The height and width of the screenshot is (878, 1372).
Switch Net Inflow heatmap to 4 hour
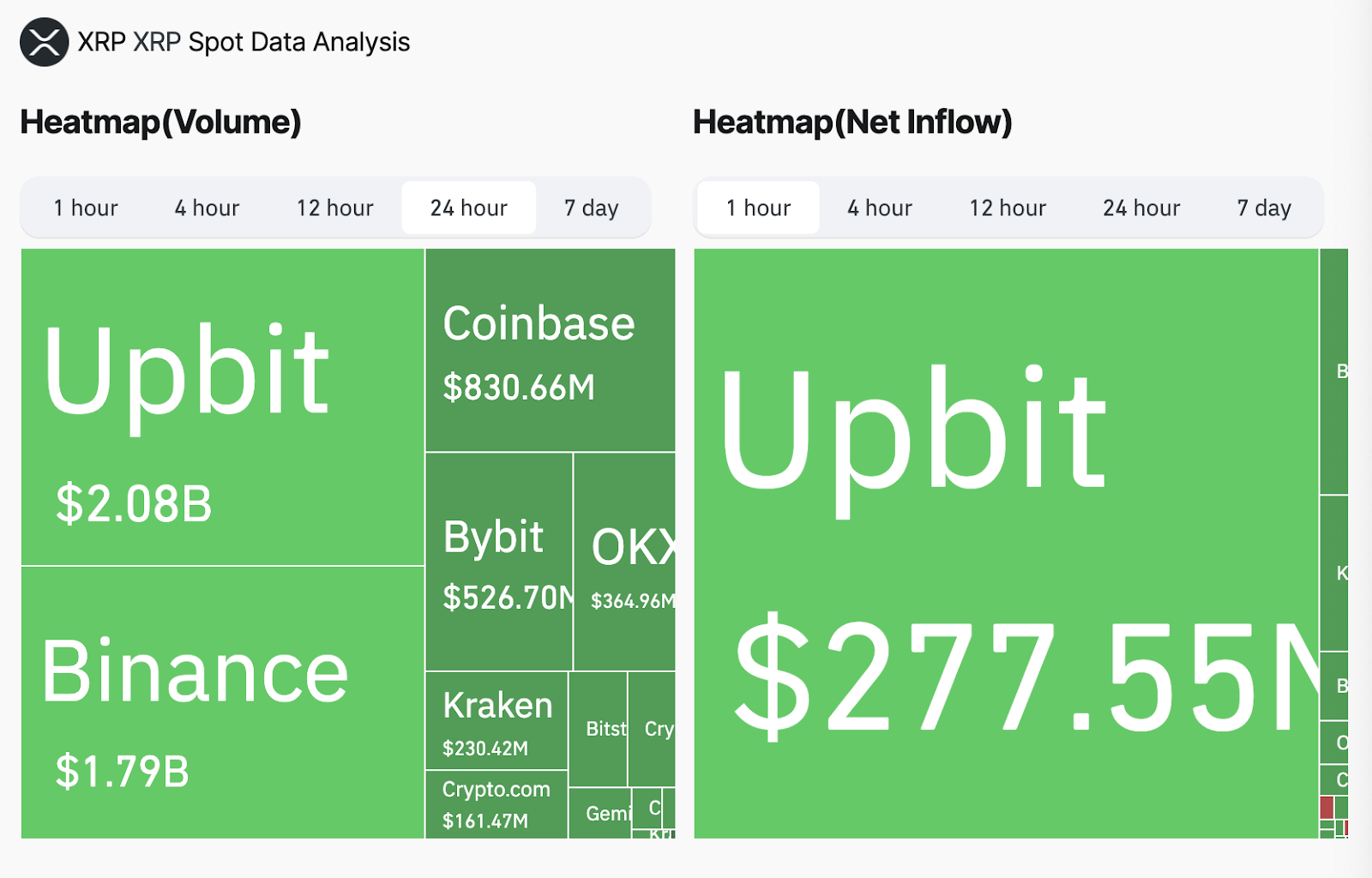[x=880, y=208]
